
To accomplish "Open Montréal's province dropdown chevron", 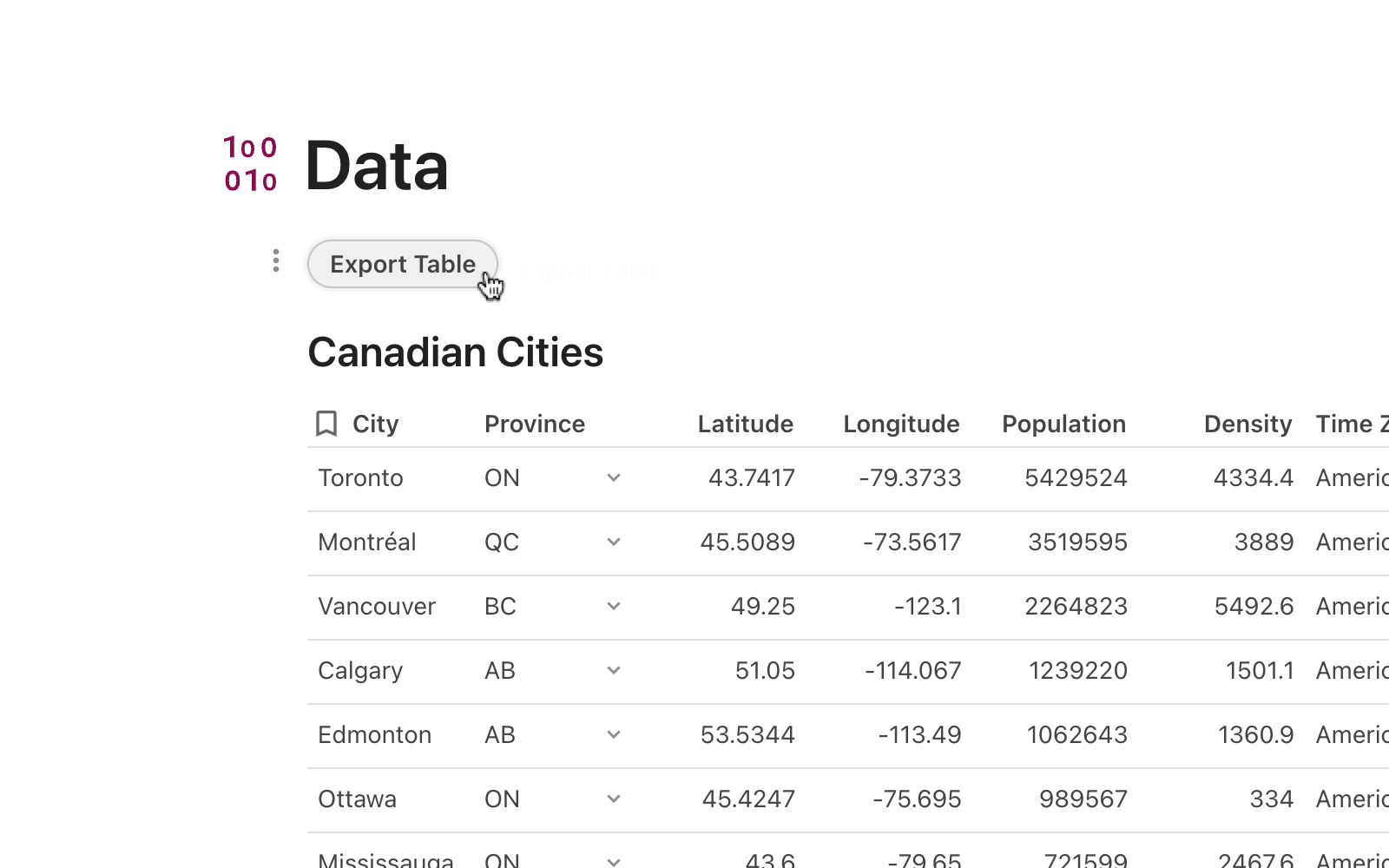I will click(x=614, y=542).
